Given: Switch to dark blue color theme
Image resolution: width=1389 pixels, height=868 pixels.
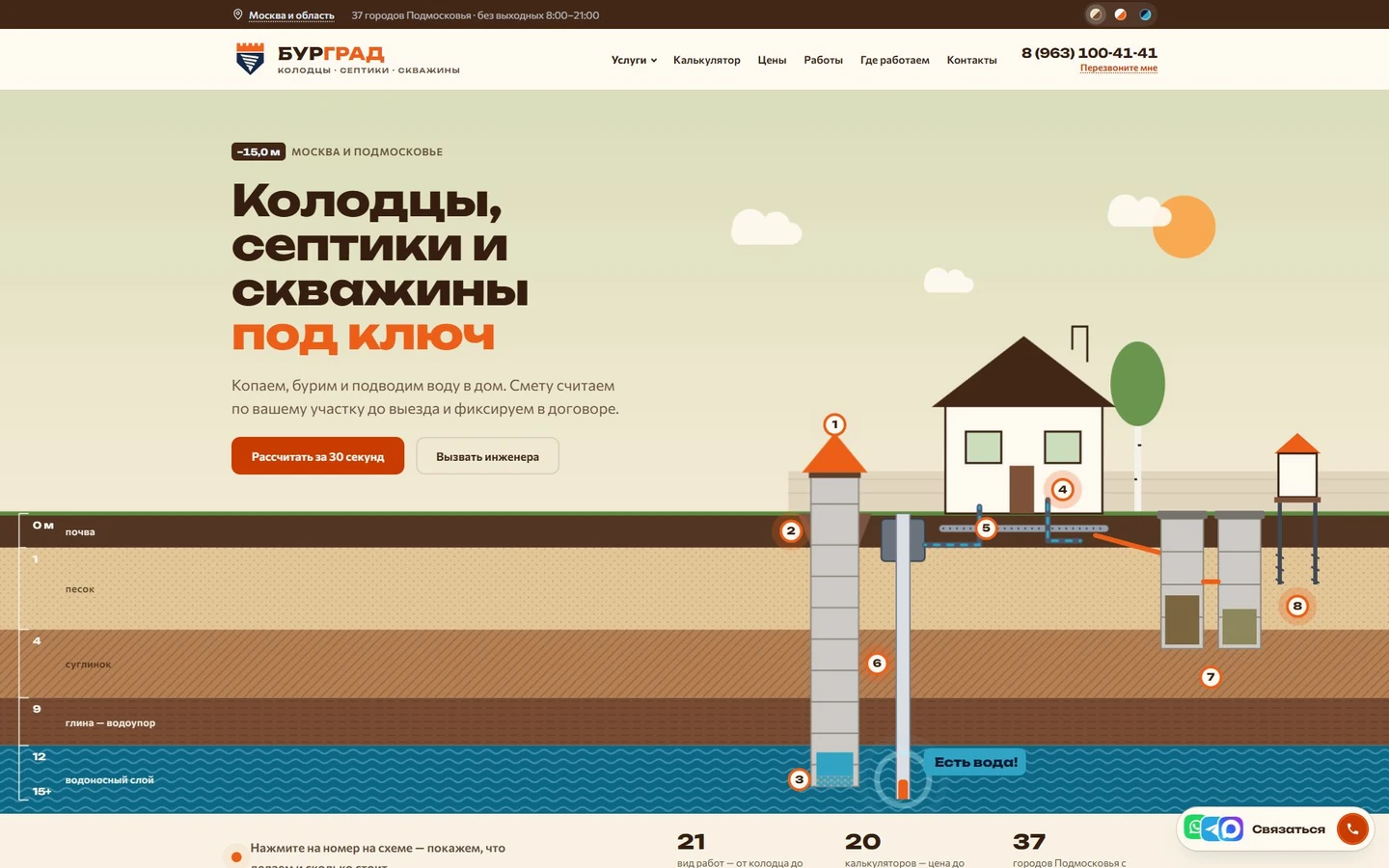Looking at the screenshot, I should coord(1145,14).
